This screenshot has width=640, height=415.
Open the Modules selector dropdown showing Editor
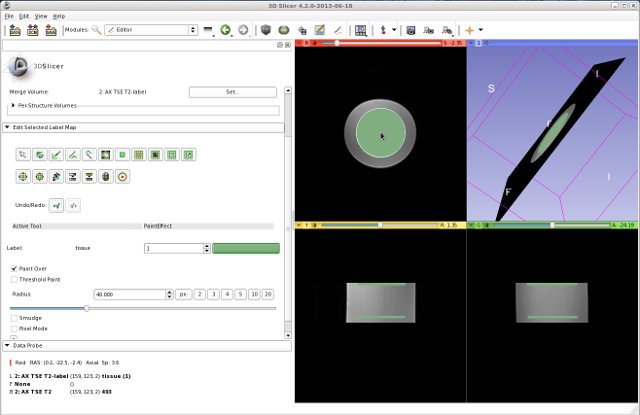[150, 31]
